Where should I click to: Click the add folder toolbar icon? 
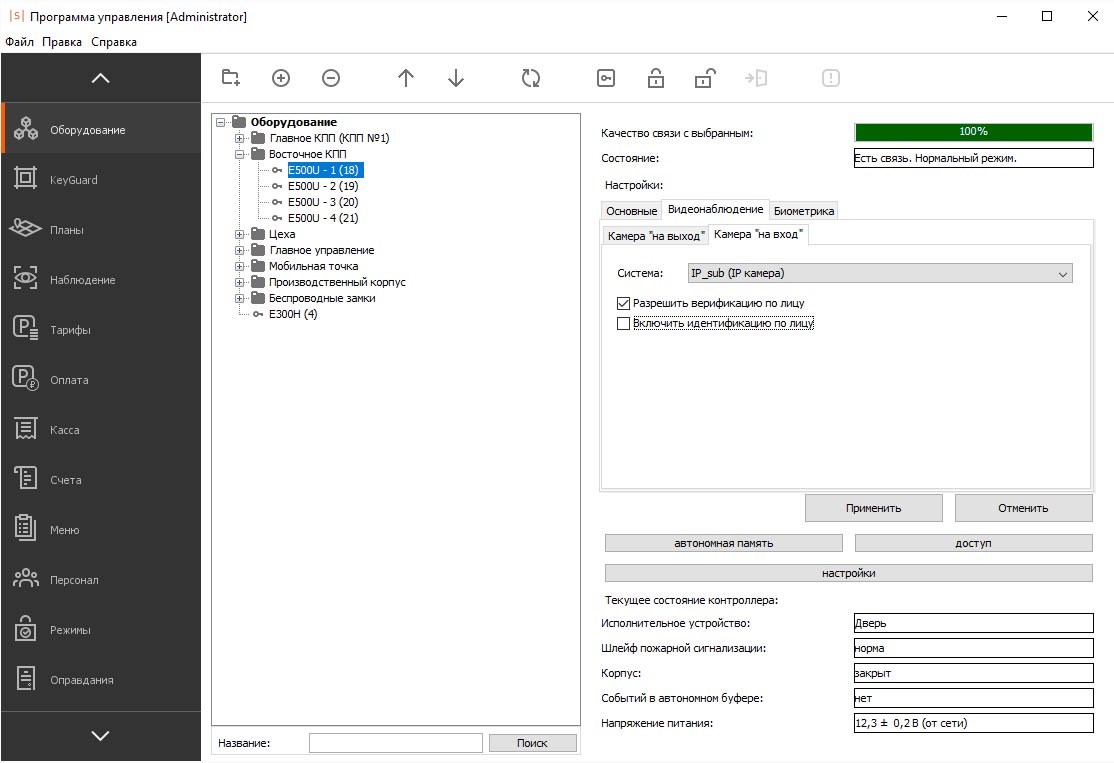click(231, 78)
